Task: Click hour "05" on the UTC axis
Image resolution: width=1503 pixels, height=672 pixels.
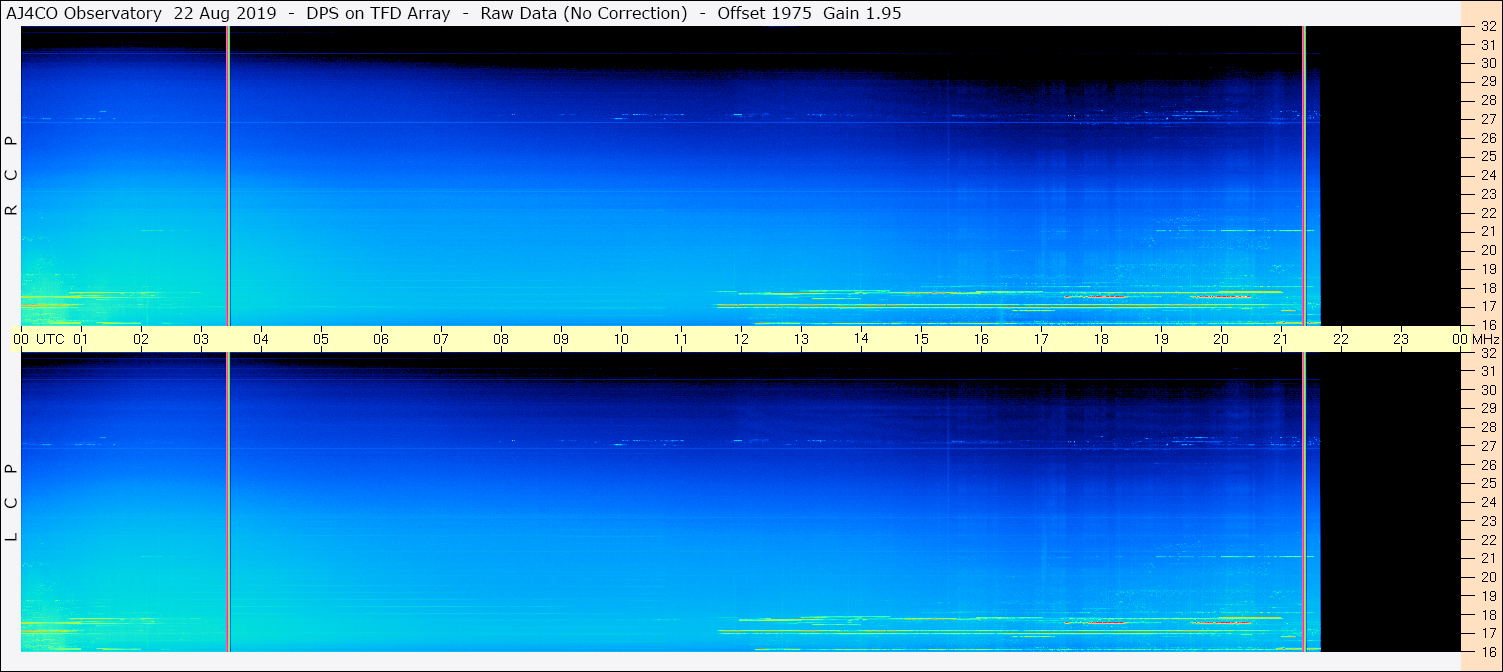Action: [321, 339]
